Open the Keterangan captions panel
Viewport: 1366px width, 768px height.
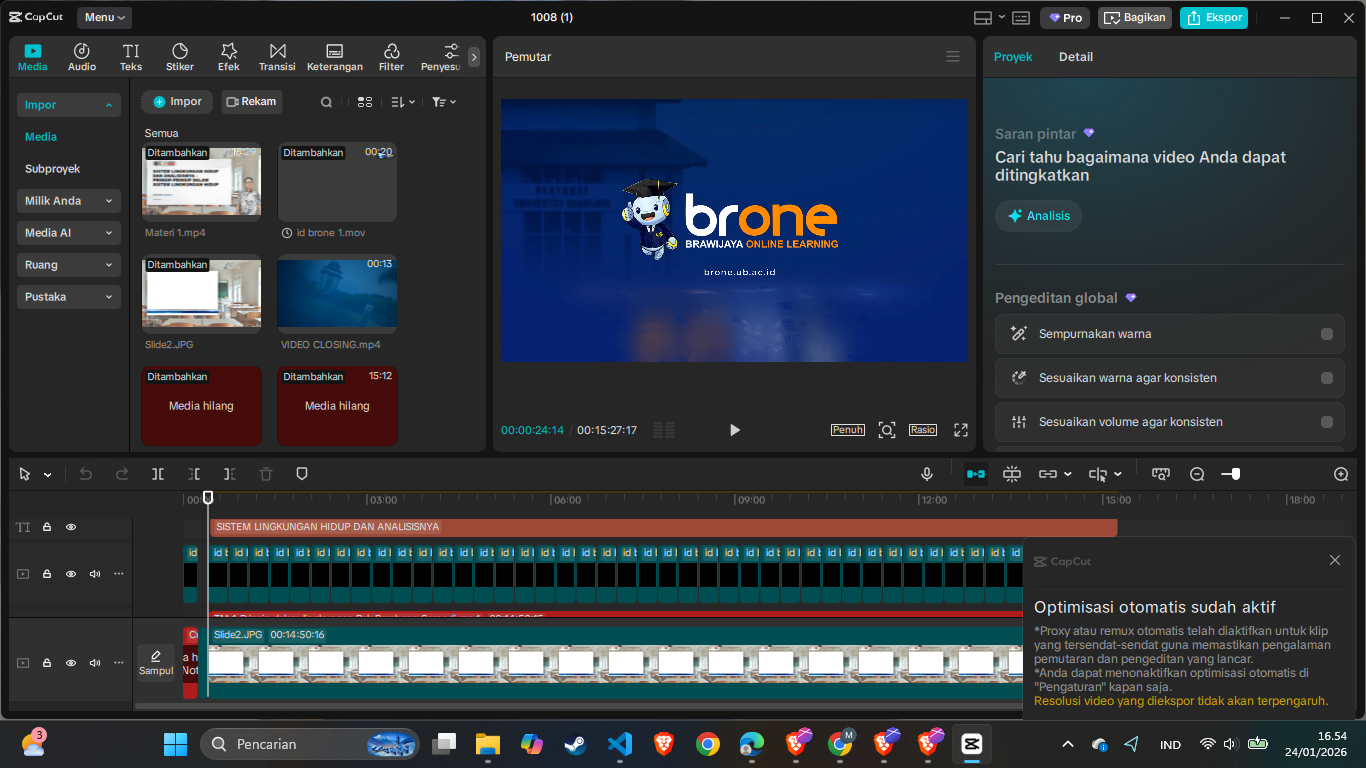(335, 57)
